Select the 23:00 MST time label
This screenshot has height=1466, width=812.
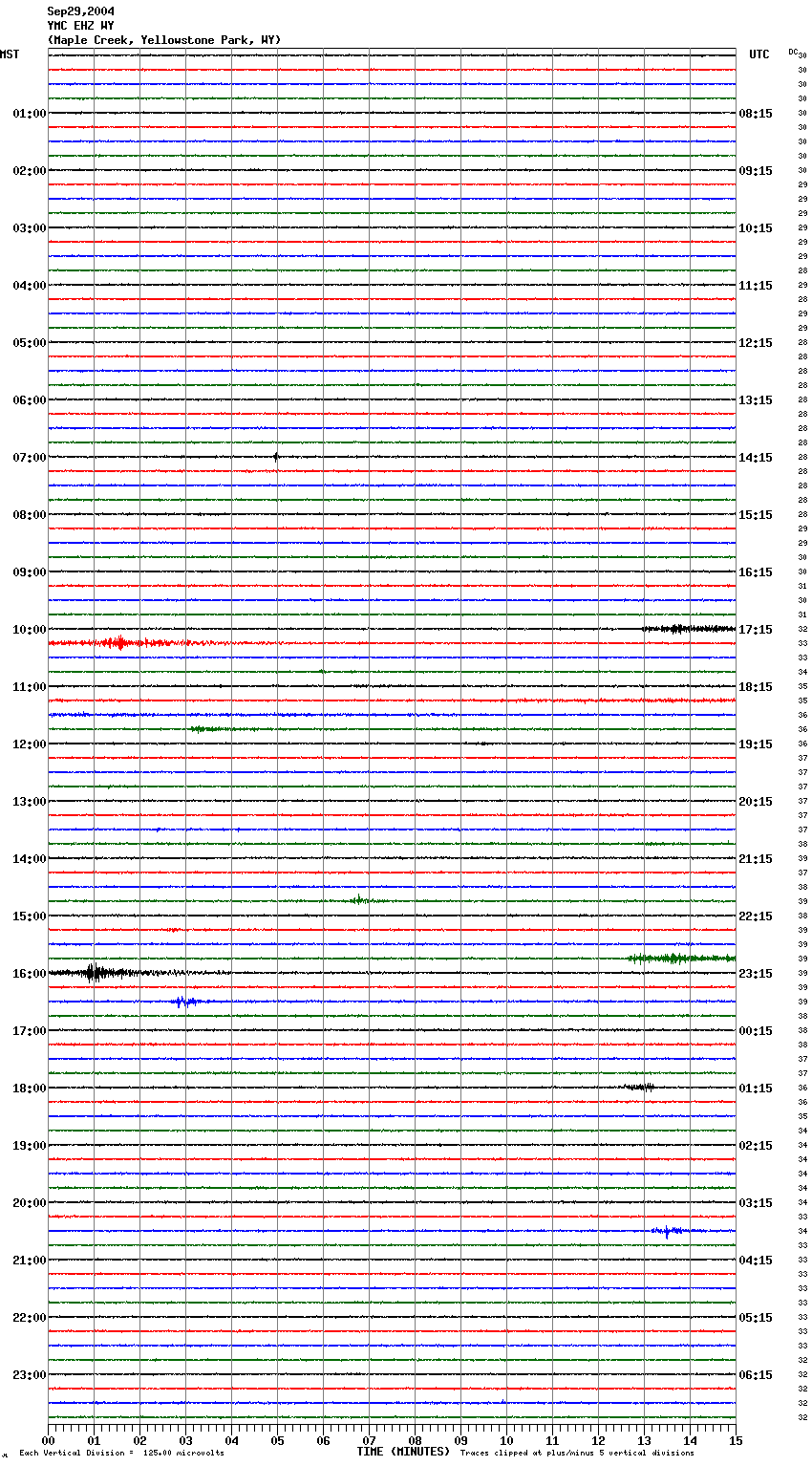click(30, 1375)
